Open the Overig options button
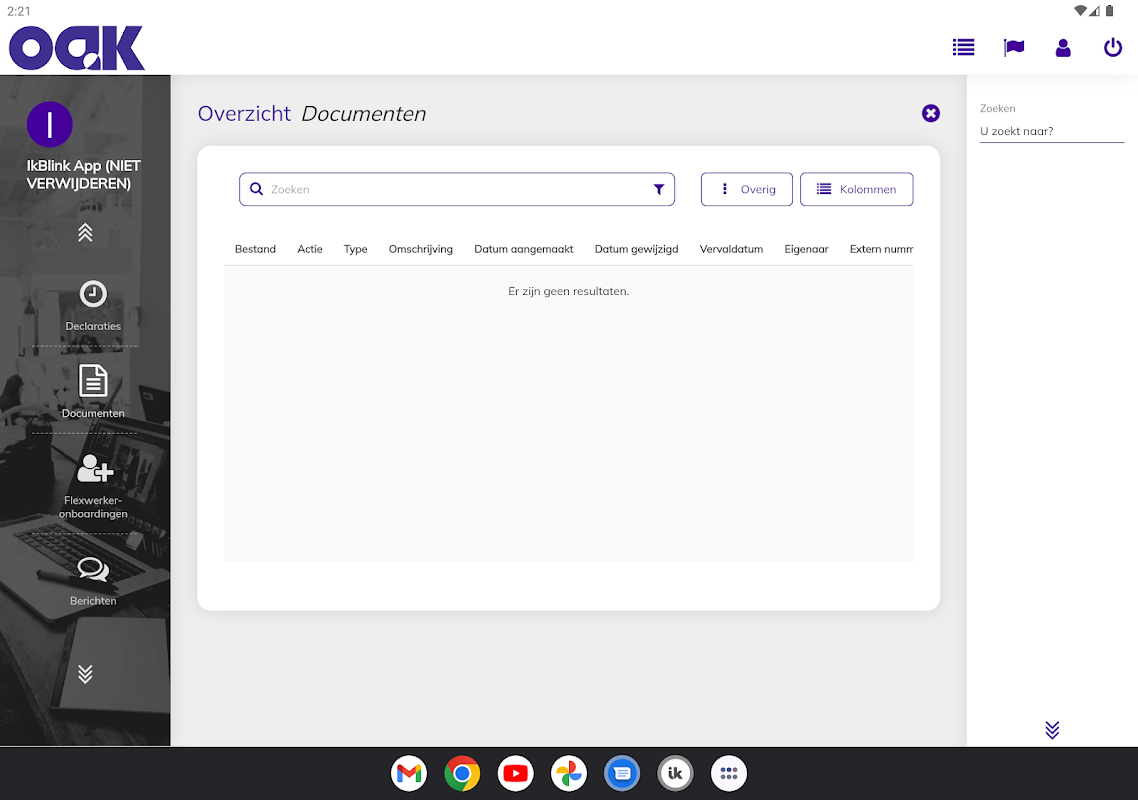Image resolution: width=1138 pixels, height=800 pixels. pos(747,189)
